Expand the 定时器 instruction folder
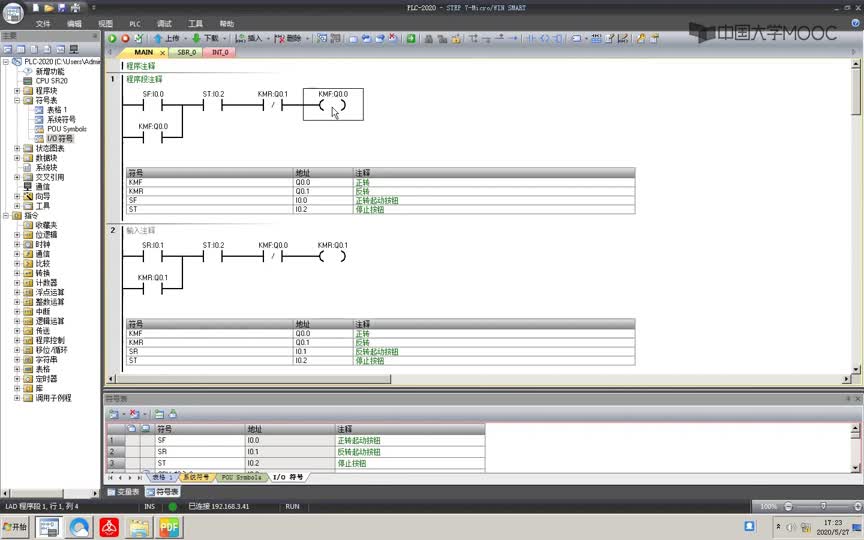The width and height of the screenshot is (864, 540). (17, 379)
